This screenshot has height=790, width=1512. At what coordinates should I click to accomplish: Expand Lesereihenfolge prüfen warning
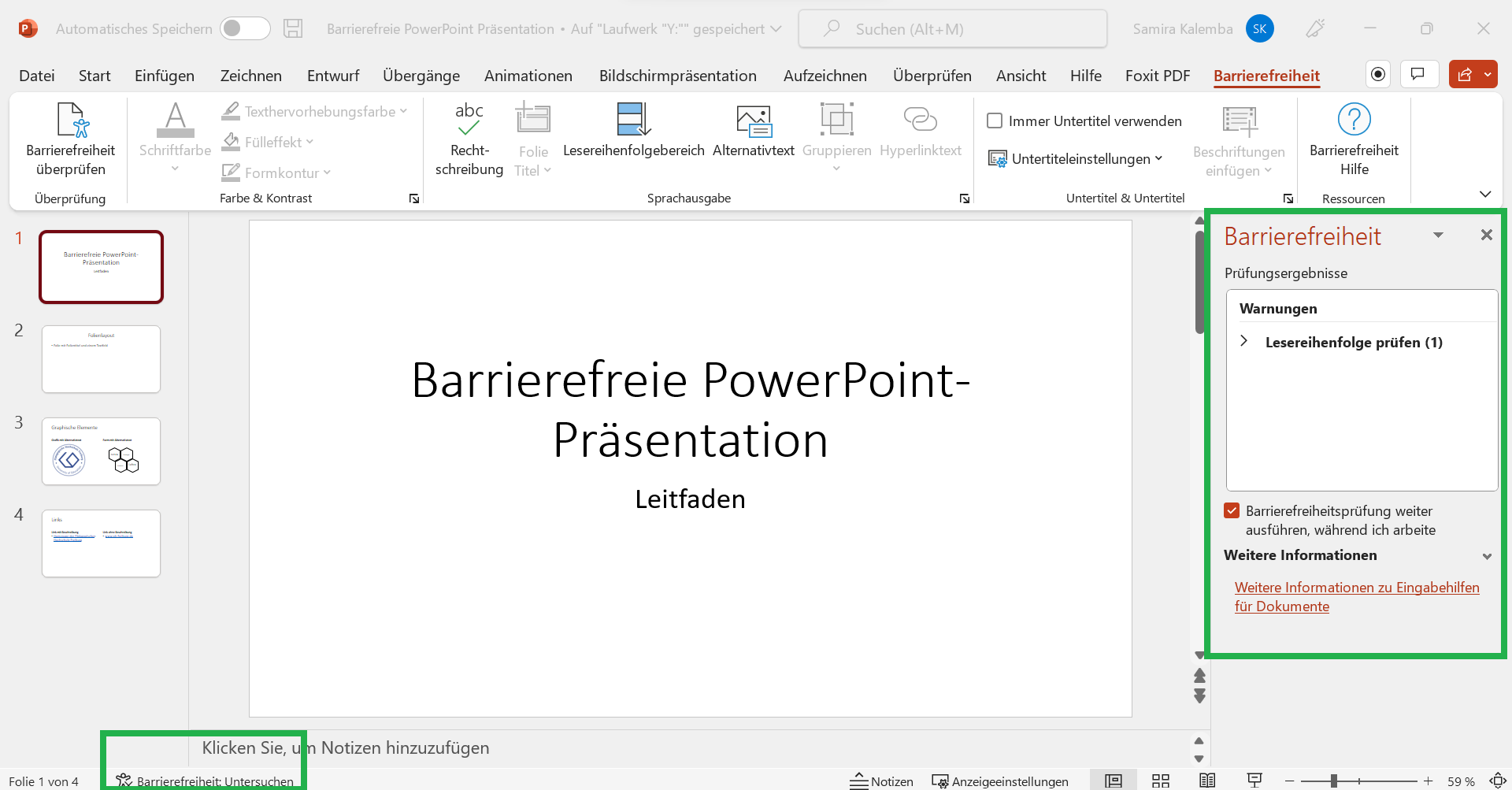click(1245, 341)
